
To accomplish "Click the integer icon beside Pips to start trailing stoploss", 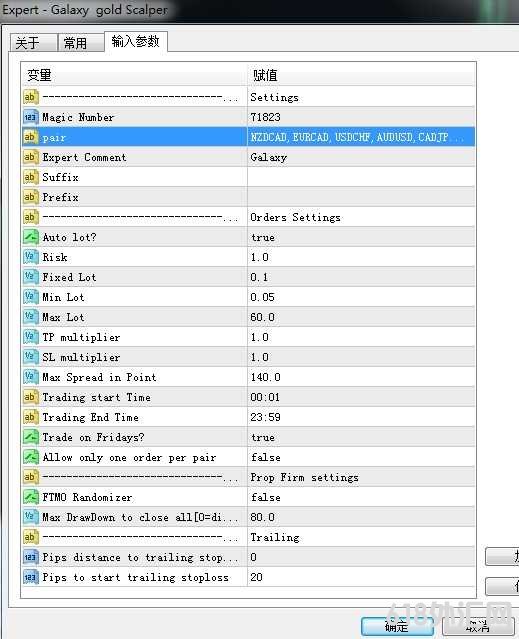I will pos(31,577).
